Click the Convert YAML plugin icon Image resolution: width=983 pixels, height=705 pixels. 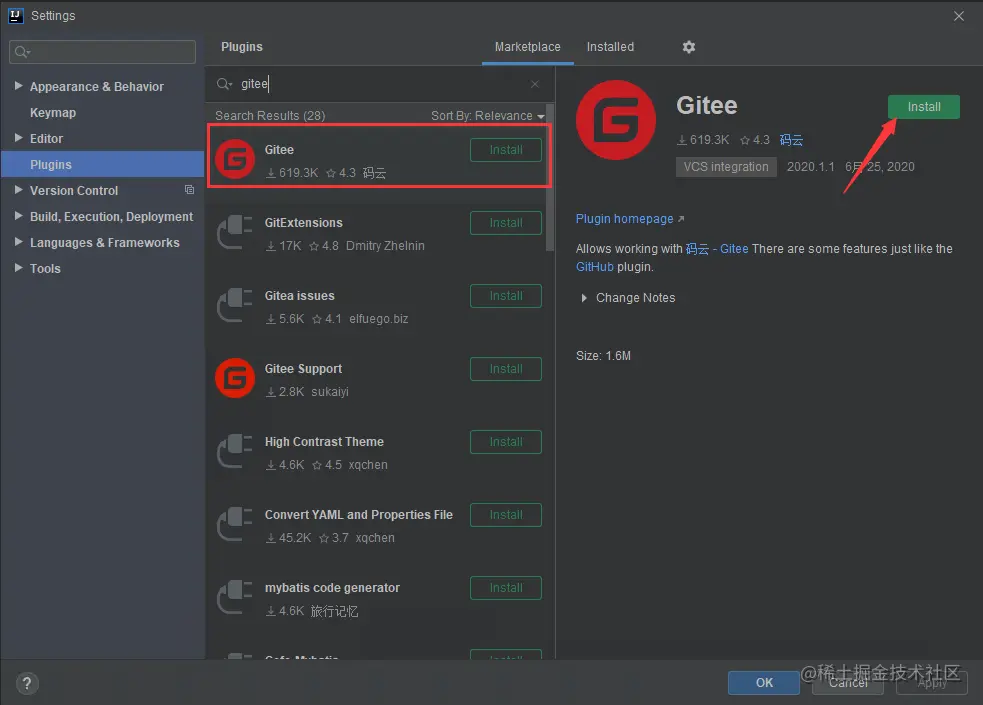point(235,524)
